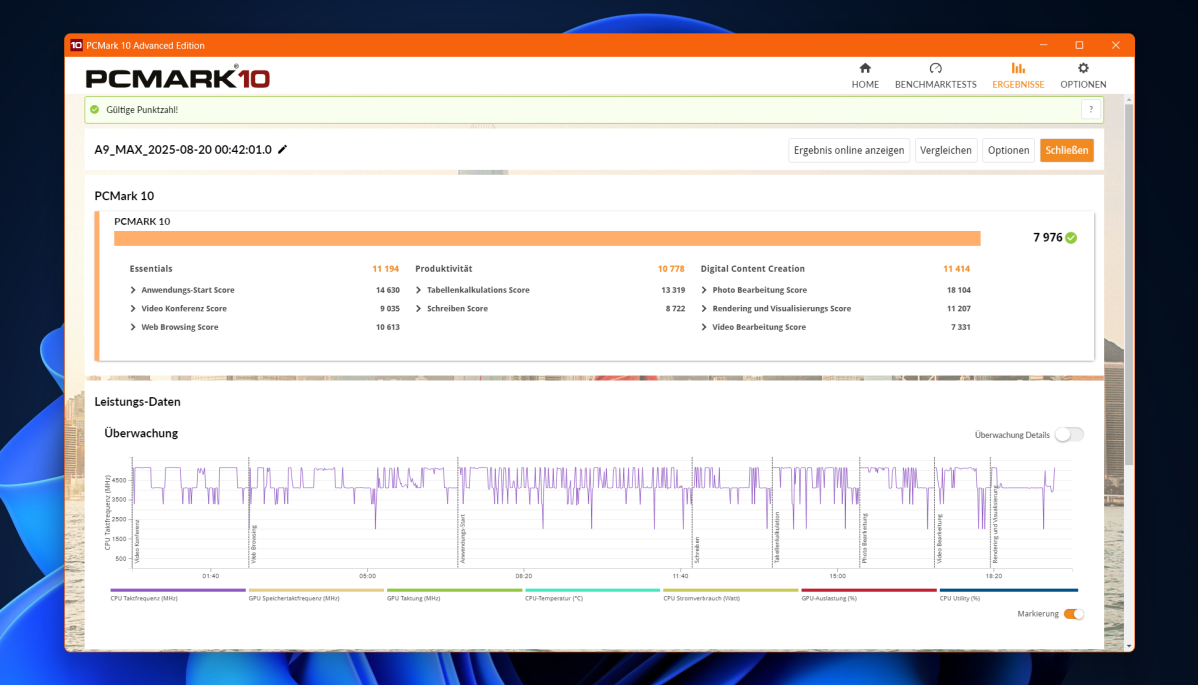Open the Ergebnisse tab
Image resolution: width=1198 pixels, height=685 pixels.
1018,76
